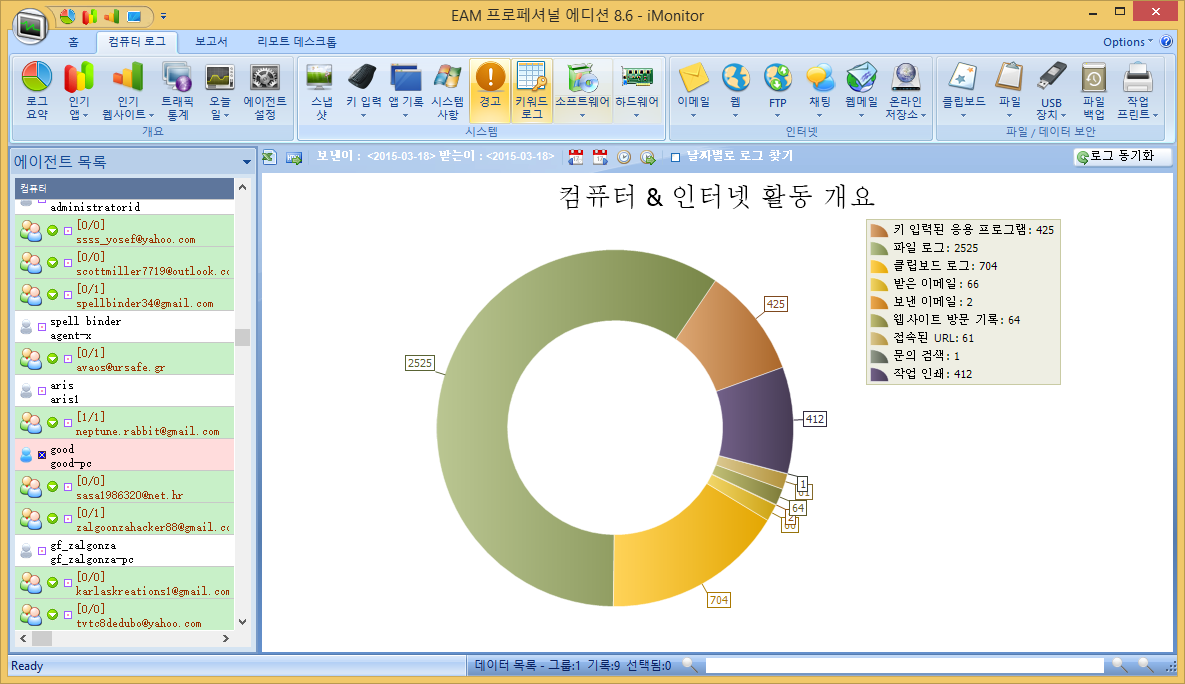Image resolution: width=1185 pixels, height=684 pixels.
Task: Open the 오늘일 view
Action: (x=220, y=91)
